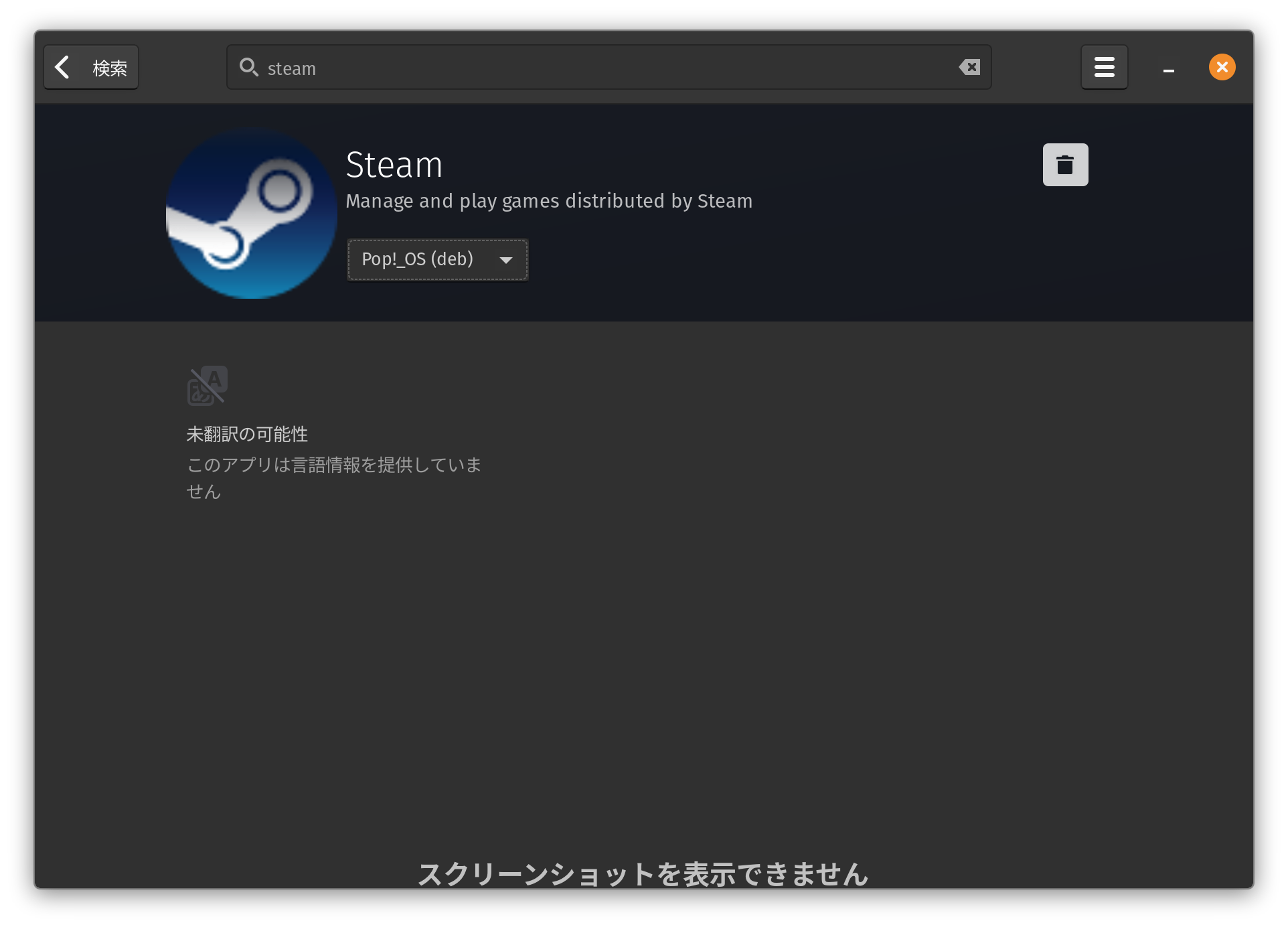Click the Steam description text
Screen dimensions: 1288x927
(x=549, y=201)
